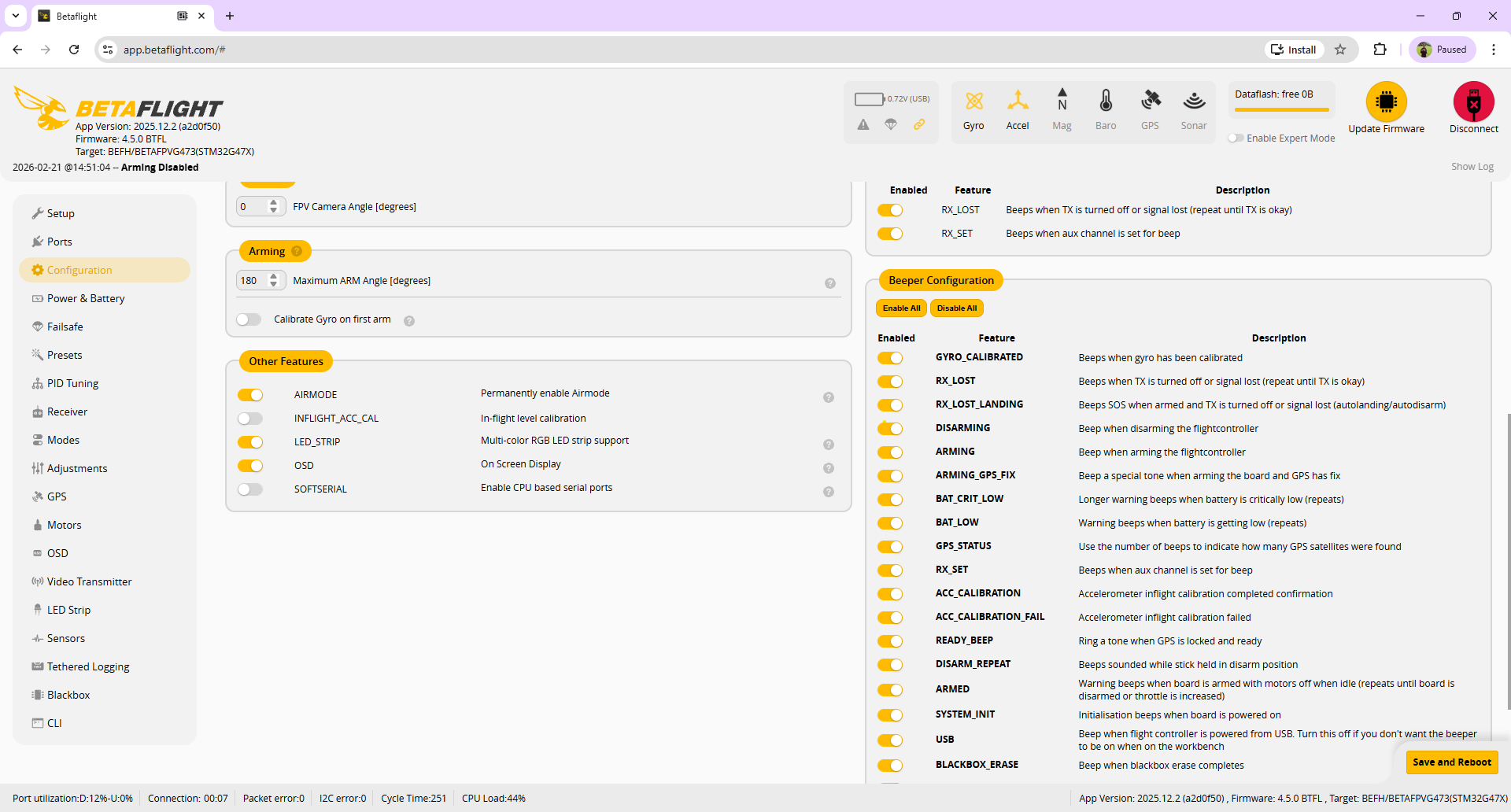Click help icon next to AIRMODE

[828, 397]
